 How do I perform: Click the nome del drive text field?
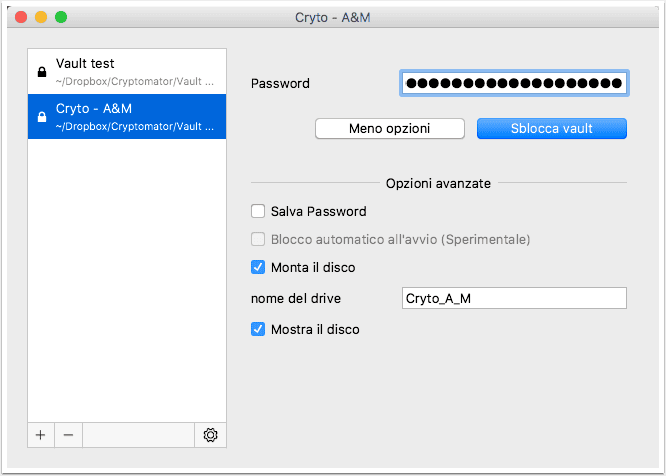coord(514,298)
